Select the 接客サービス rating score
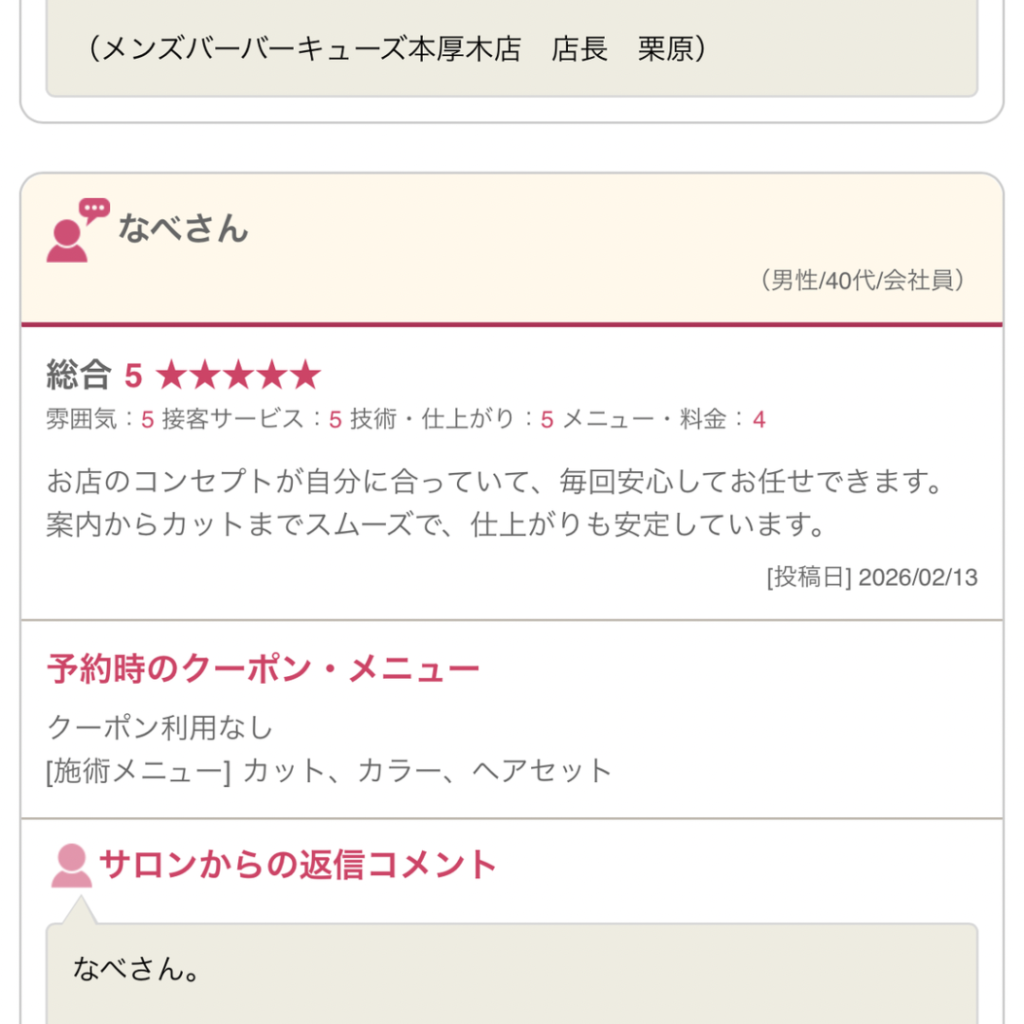This screenshot has height=1024, width=1024. (x=335, y=420)
